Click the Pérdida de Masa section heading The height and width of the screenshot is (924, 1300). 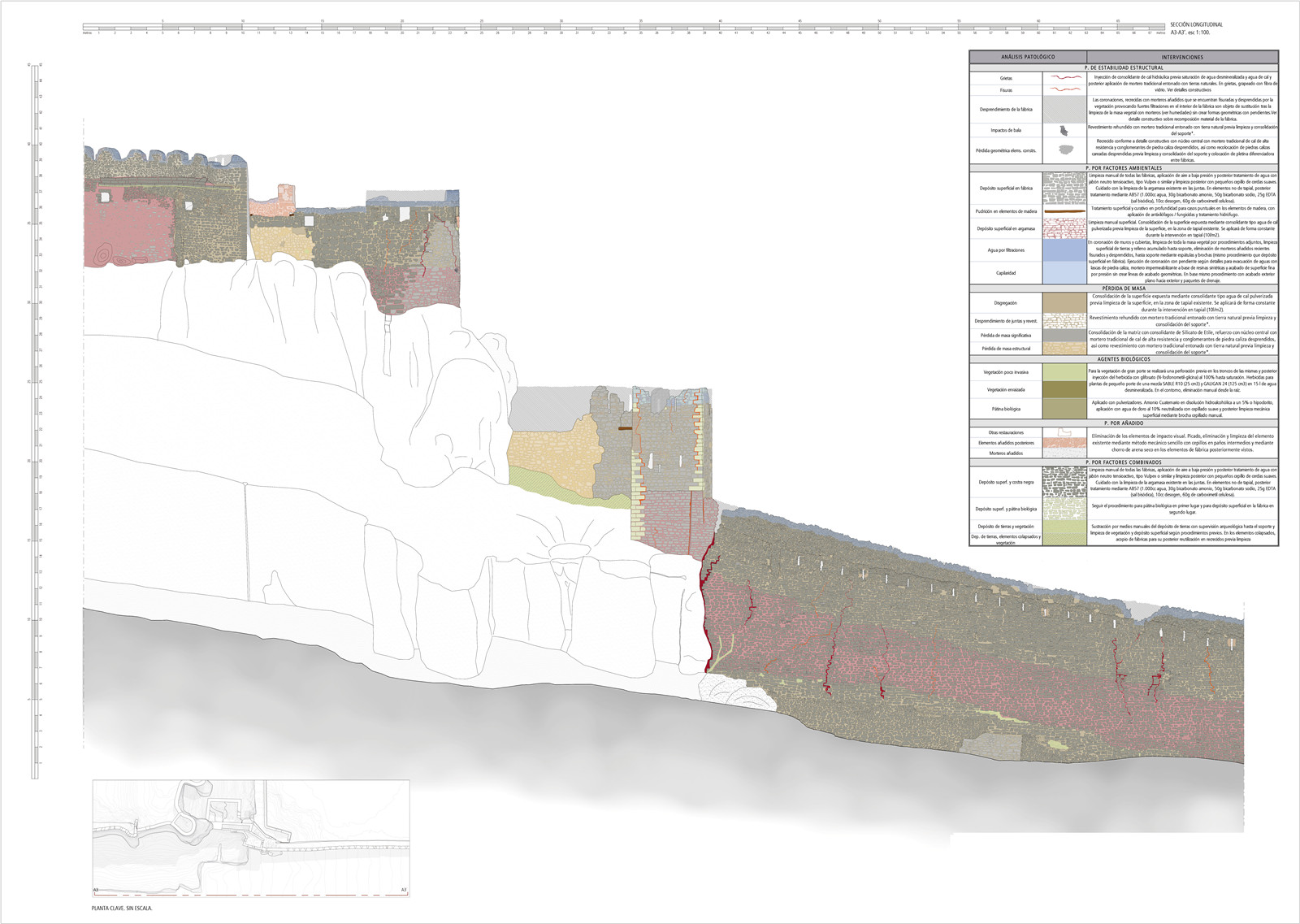pyautogui.click(x=1123, y=288)
